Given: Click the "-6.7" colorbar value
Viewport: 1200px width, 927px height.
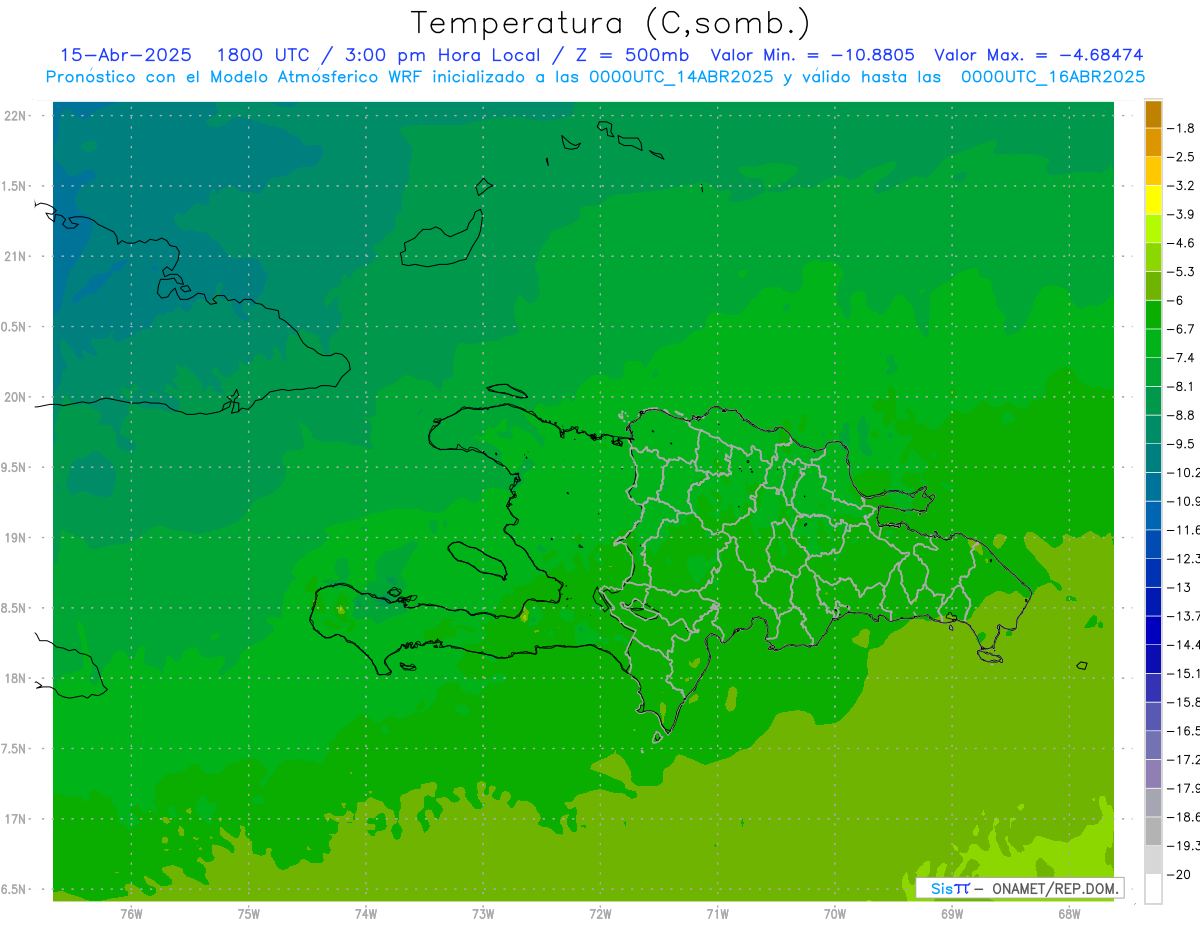Looking at the screenshot, I should 1181,329.
